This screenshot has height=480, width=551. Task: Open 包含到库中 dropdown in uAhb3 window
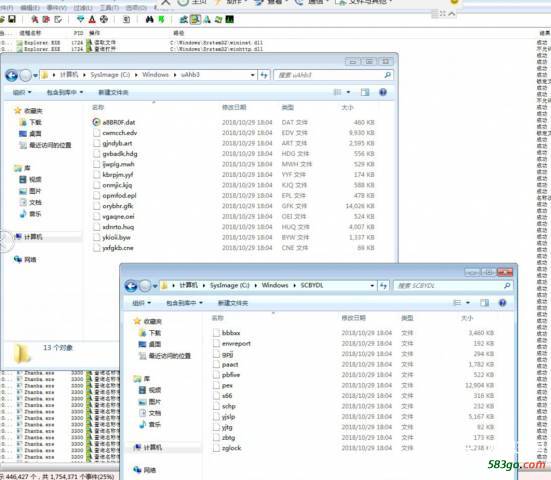click(x=65, y=92)
